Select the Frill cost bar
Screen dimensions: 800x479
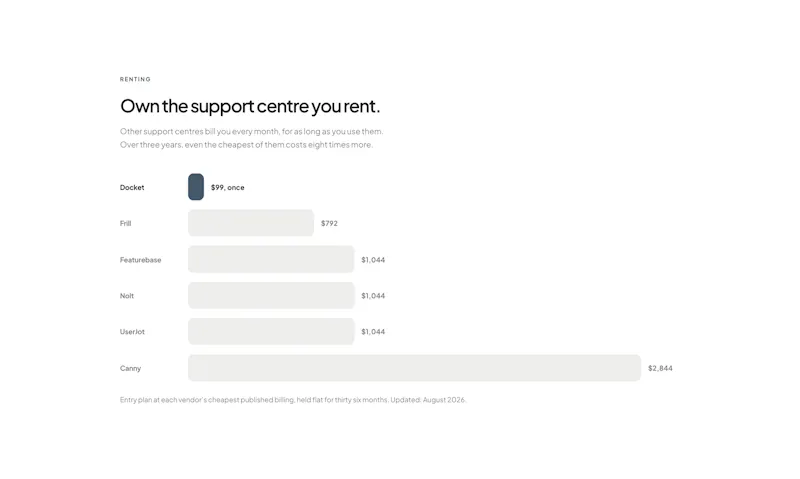coord(251,223)
